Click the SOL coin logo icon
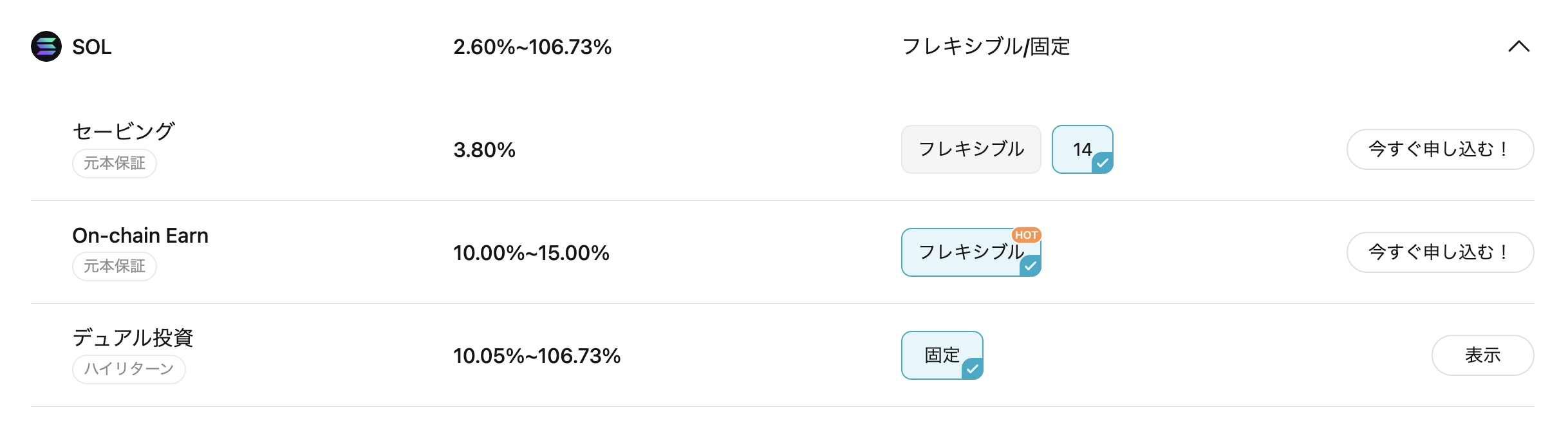 [46, 46]
